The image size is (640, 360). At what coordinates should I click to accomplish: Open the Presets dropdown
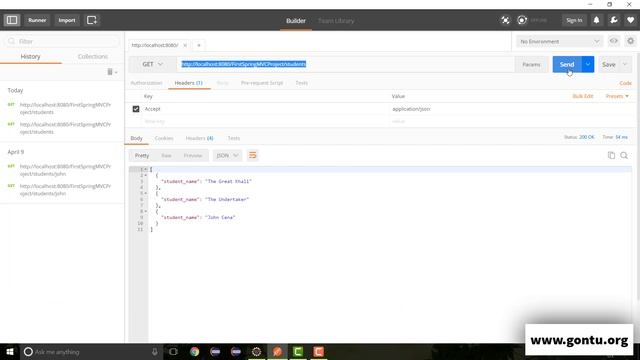(x=617, y=96)
